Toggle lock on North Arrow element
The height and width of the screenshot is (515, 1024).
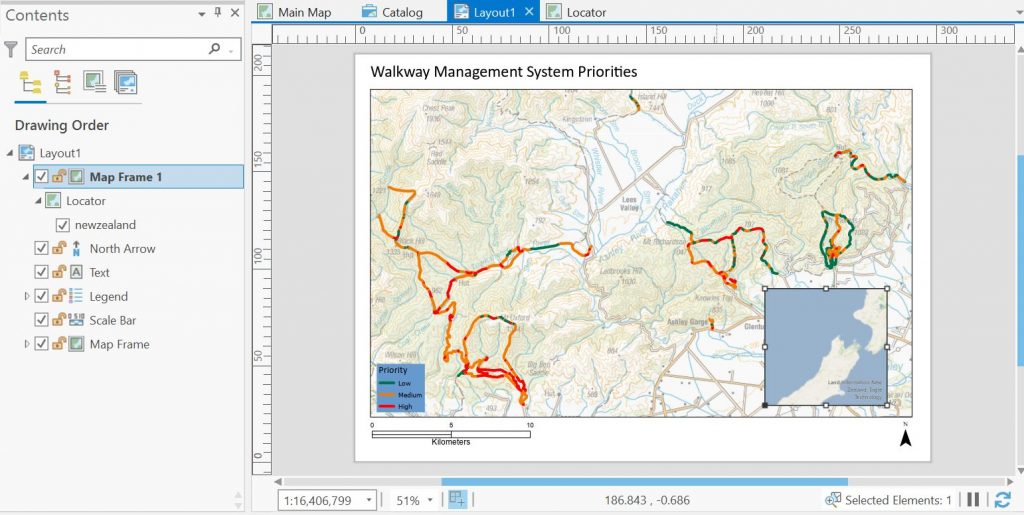[59, 248]
